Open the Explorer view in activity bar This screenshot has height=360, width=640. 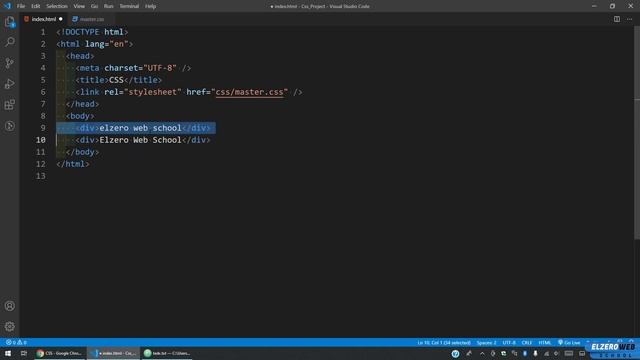pyautogui.click(x=10, y=22)
